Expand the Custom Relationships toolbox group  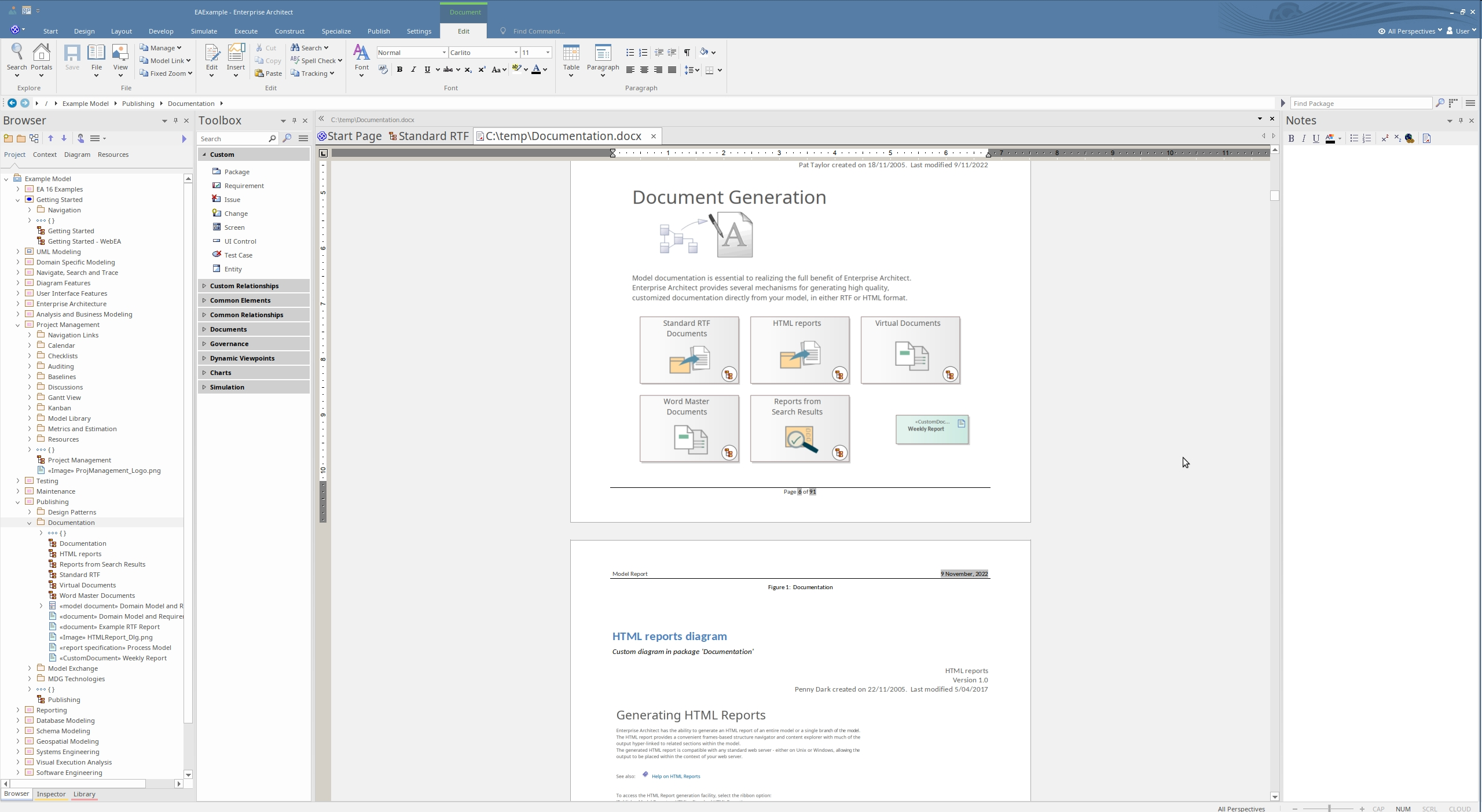254,286
